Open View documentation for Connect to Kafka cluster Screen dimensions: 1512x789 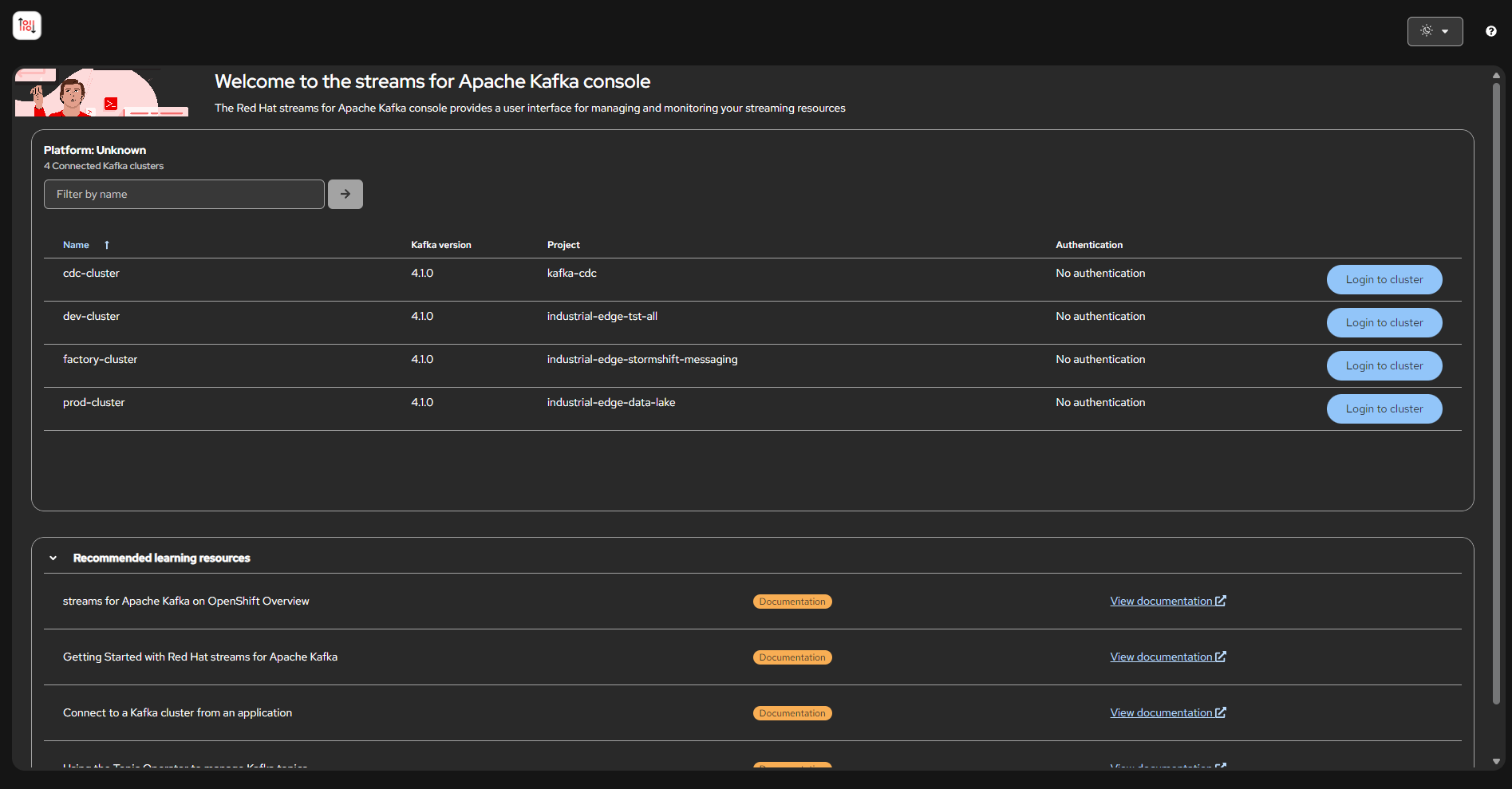pos(1168,712)
